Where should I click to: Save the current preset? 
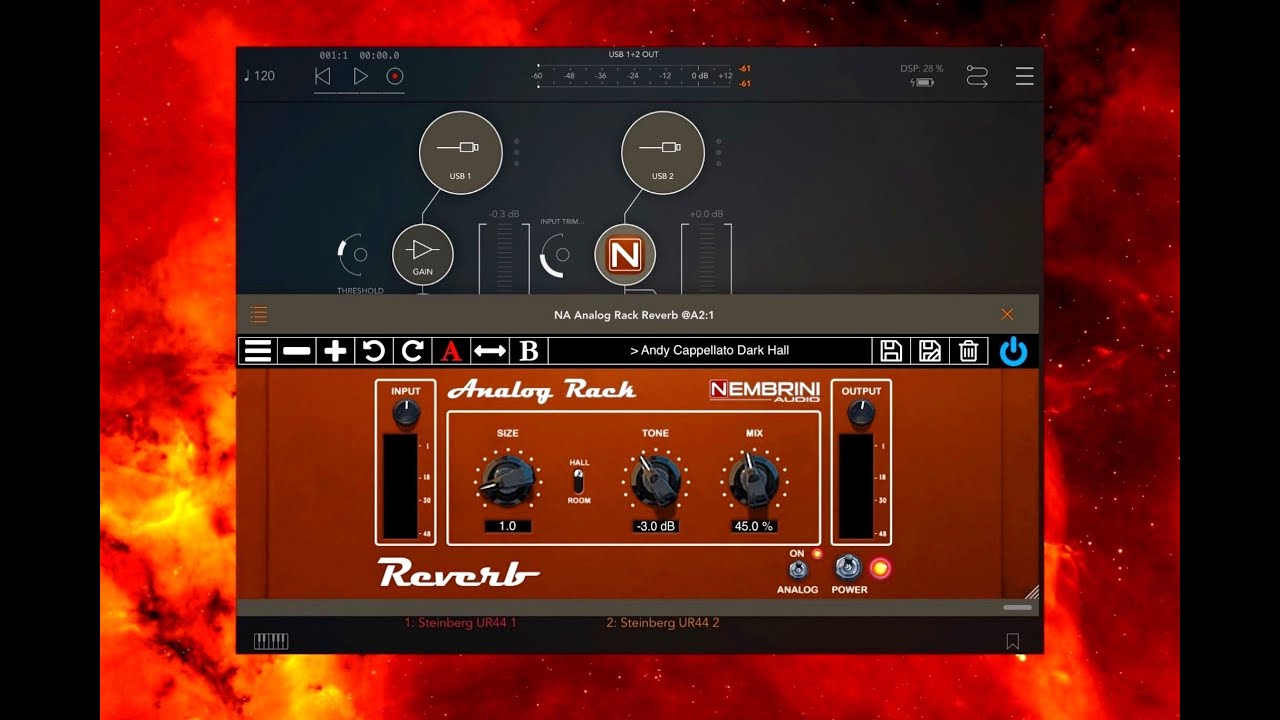pos(891,351)
